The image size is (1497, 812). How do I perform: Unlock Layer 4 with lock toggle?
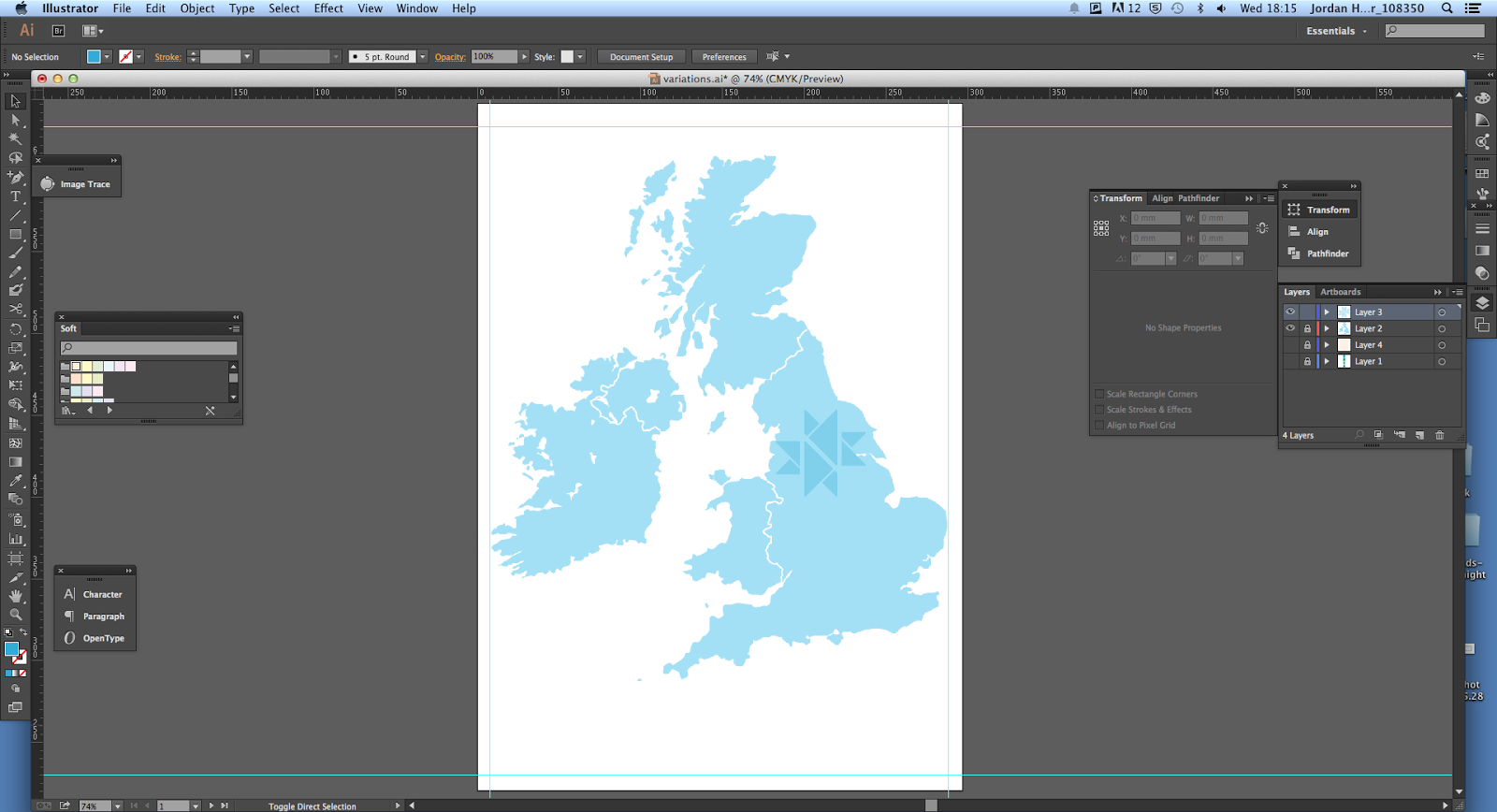pyautogui.click(x=1307, y=345)
